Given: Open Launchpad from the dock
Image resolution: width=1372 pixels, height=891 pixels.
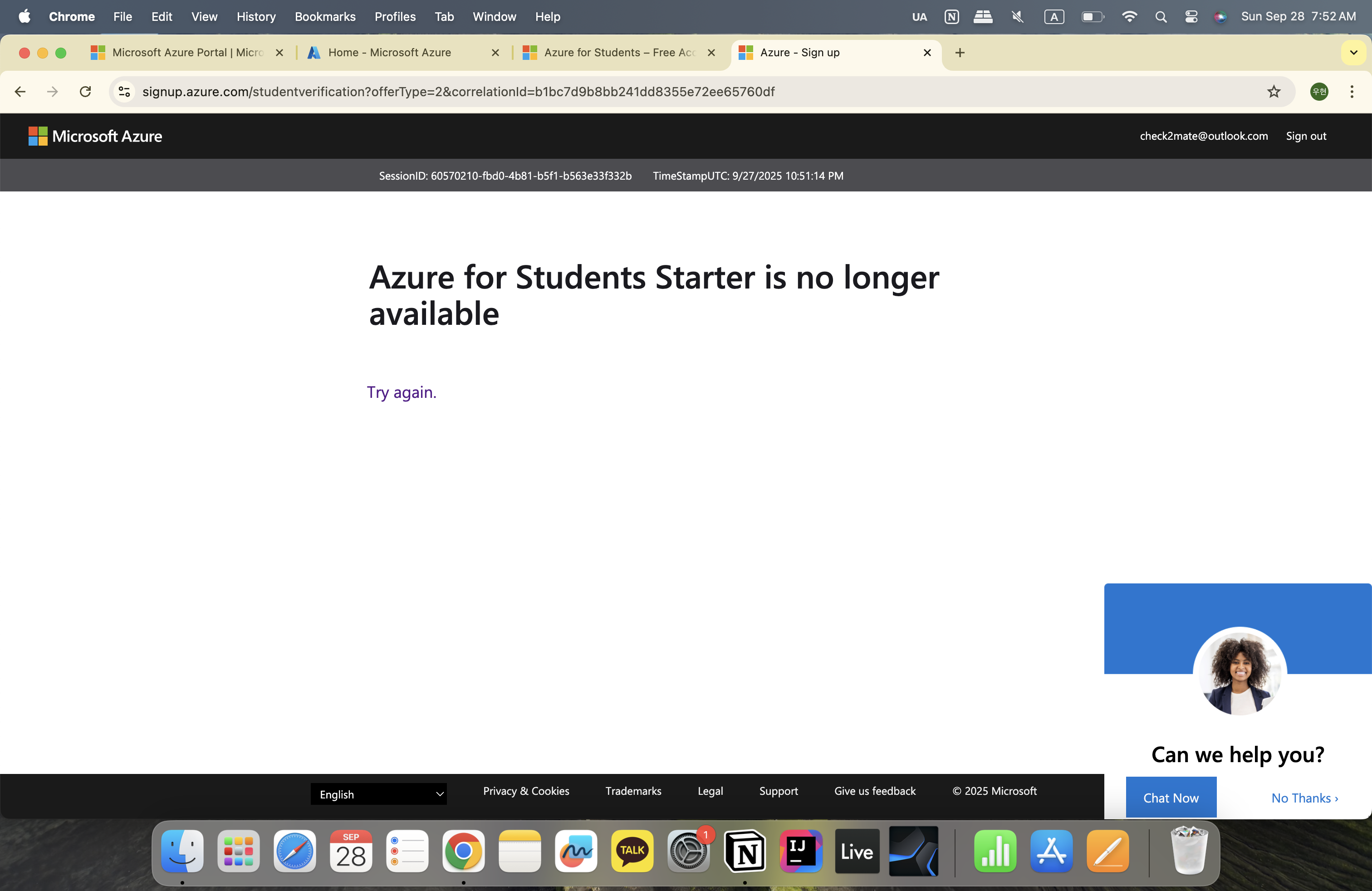Looking at the screenshot, I should tap(239, 851).
